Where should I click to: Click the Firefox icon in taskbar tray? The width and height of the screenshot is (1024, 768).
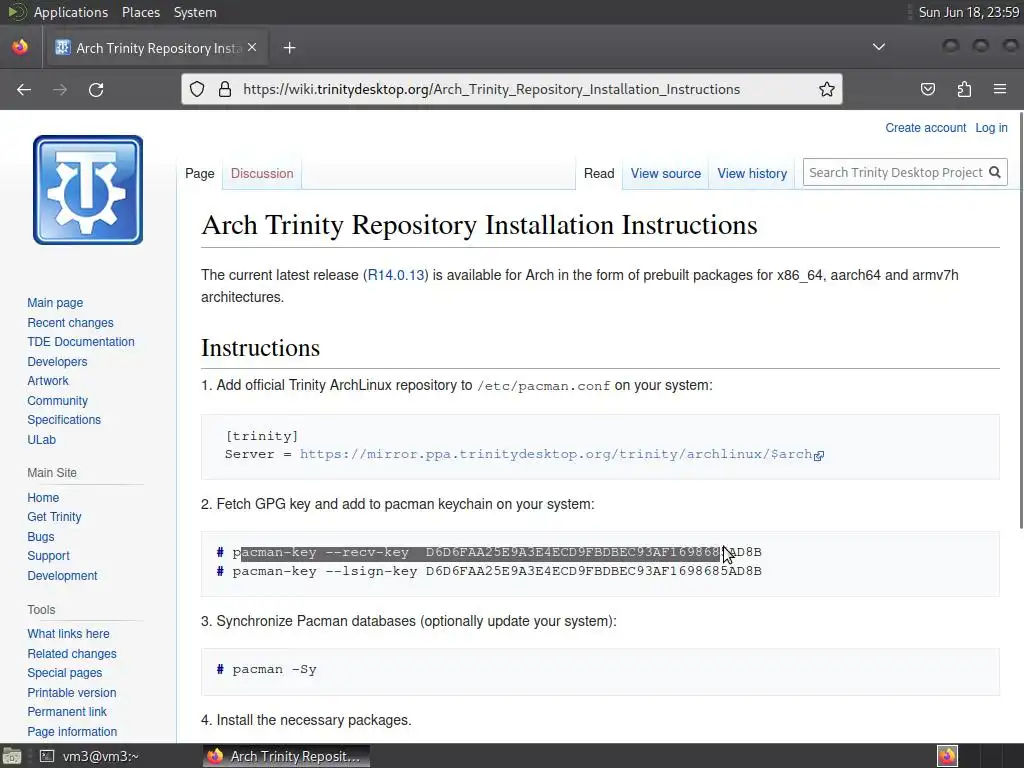tap(947, 756)
